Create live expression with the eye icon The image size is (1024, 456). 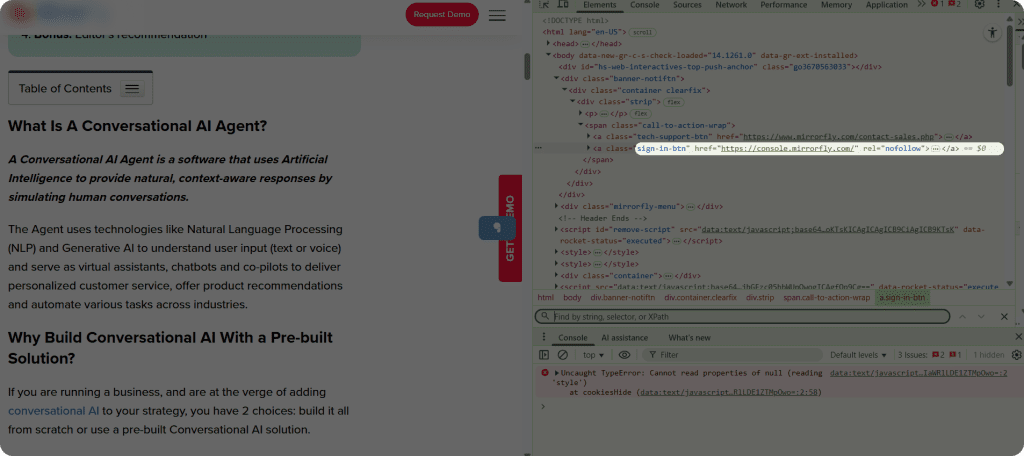624,355
